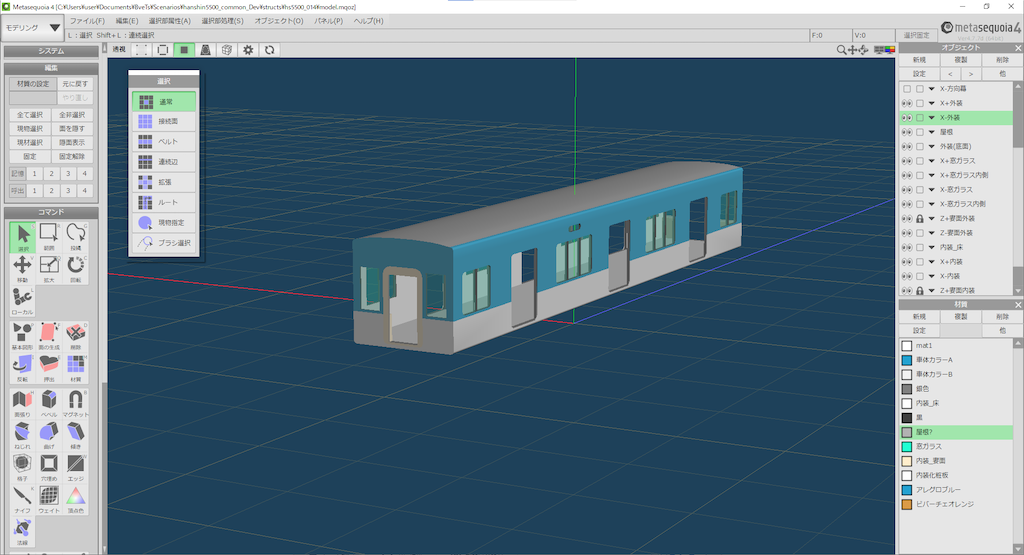Image resolution: width=1024 pixels, height=555 pixels.
Task: Select the Extrude (押出) tool
Action: (x=49, y=368)
